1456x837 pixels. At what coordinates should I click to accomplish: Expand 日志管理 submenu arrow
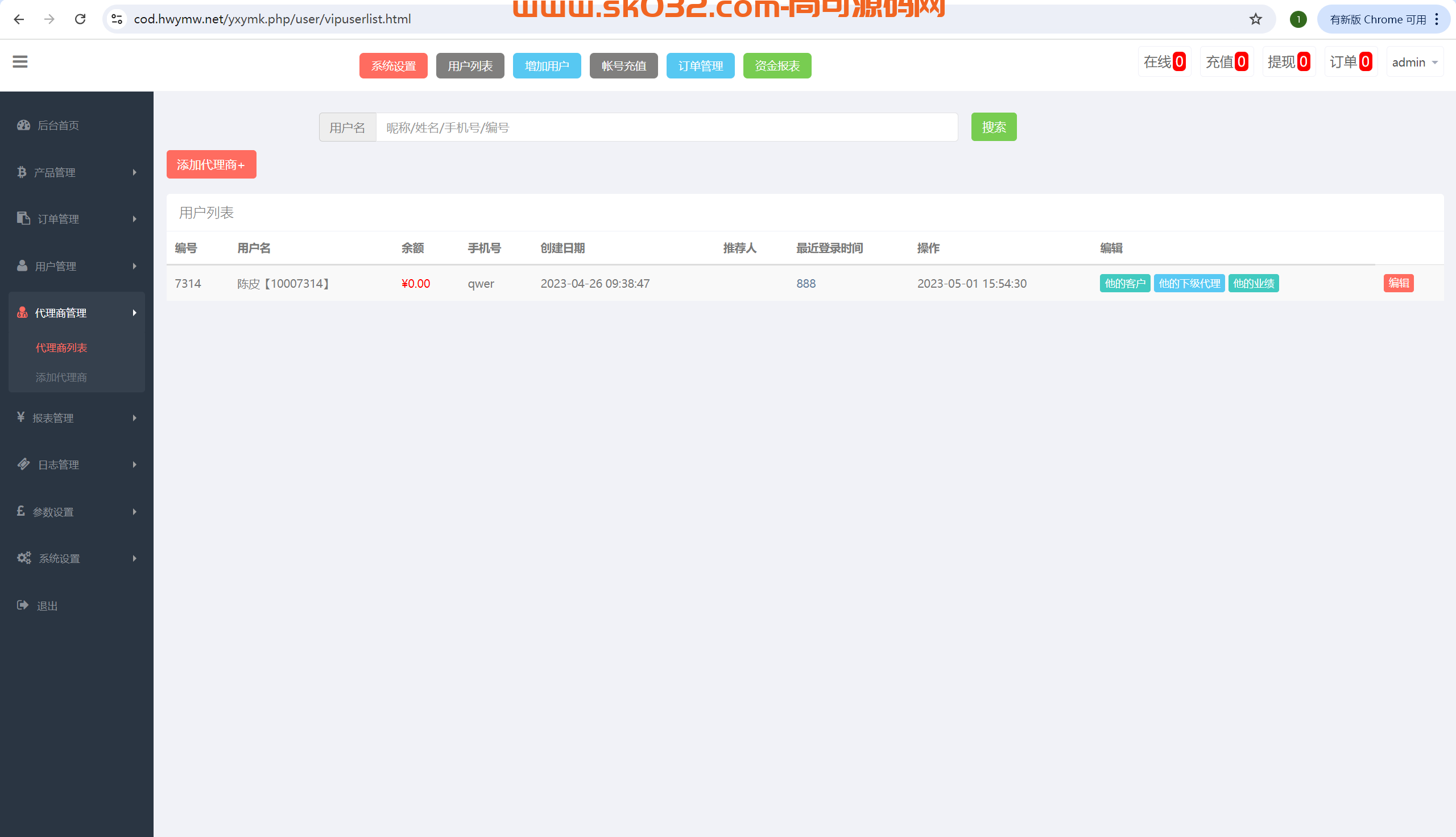click(134, 464)
